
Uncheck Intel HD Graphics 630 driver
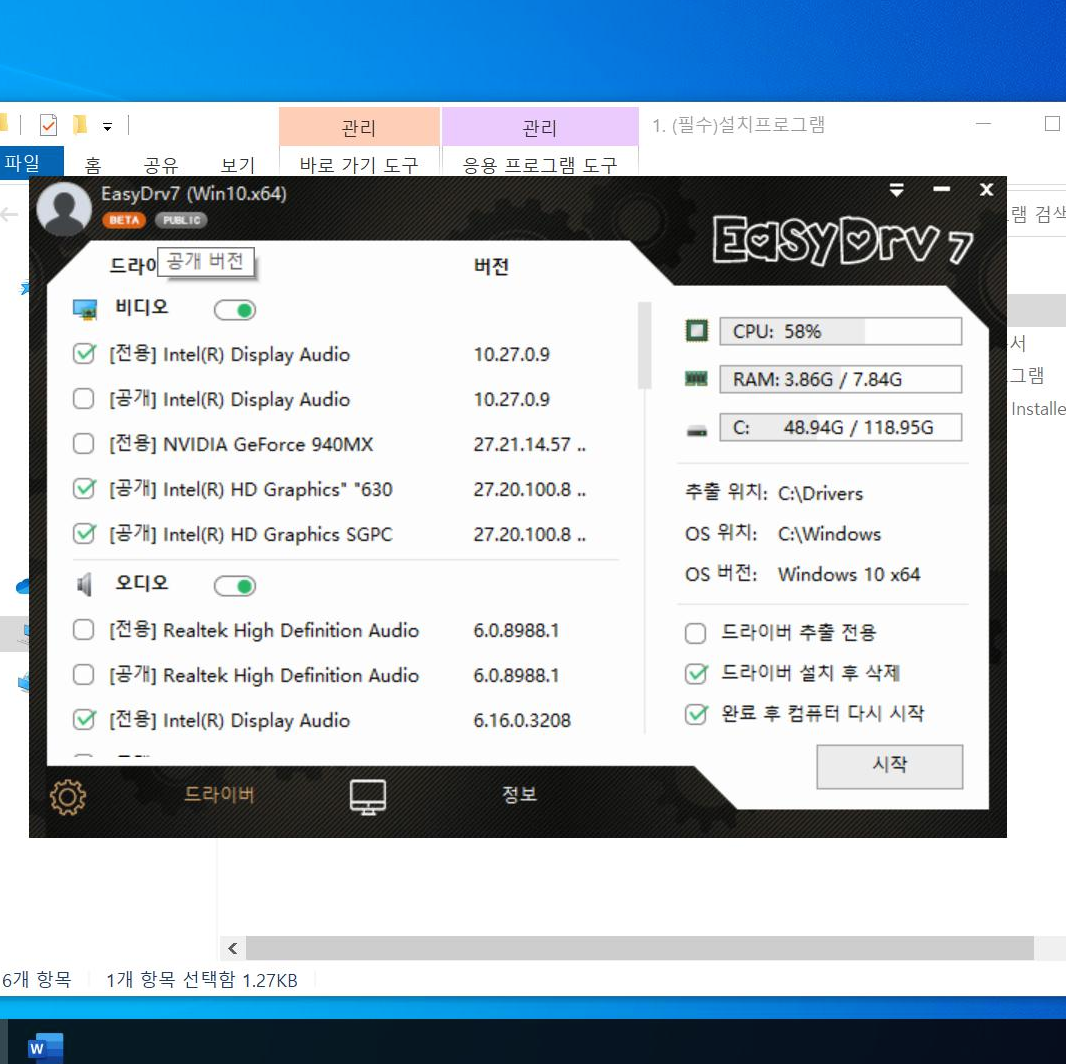pyautogui.click(x=84, y=489)
